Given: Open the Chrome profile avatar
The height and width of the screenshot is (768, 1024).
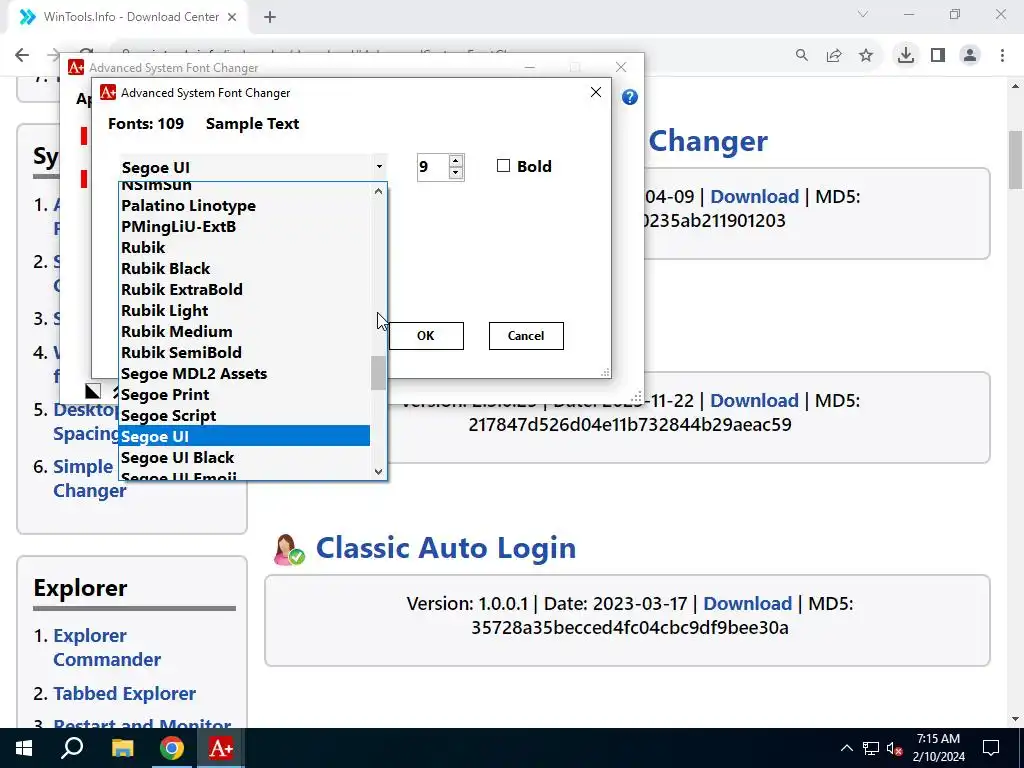Looking at the screenshot, I should point(970,56).
